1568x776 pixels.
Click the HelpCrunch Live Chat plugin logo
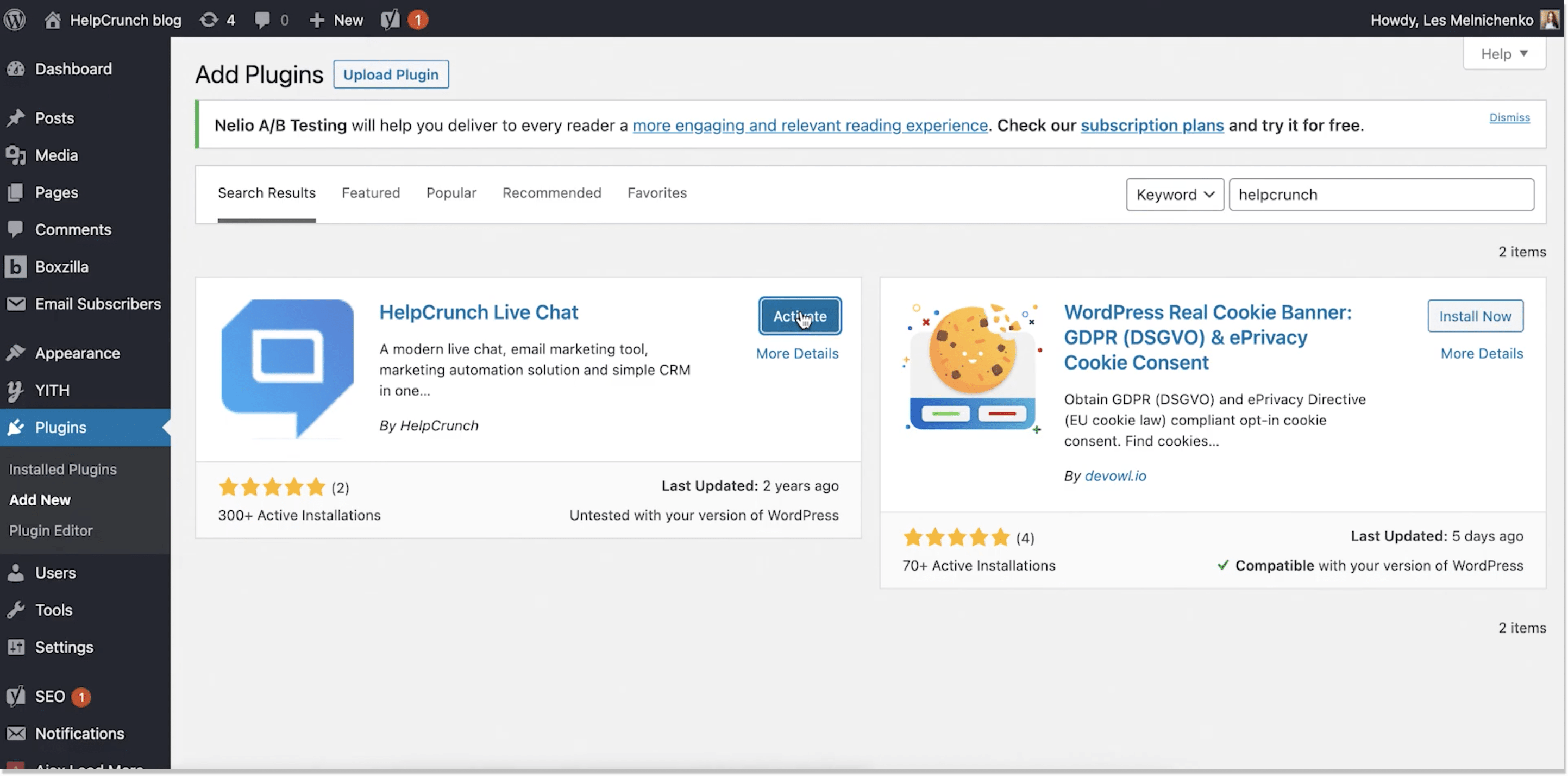(x=287, y=369)
